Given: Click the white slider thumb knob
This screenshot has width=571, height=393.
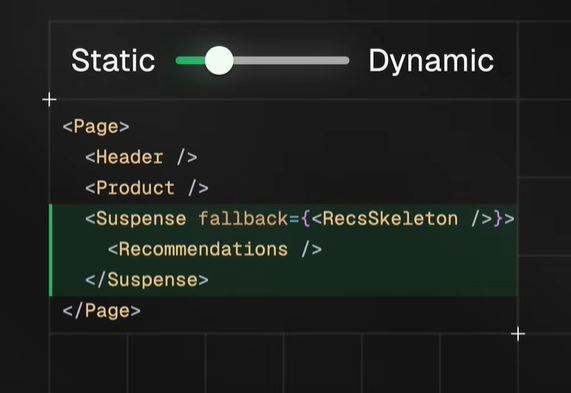Looking at the screenshot, I should point(219,60).
